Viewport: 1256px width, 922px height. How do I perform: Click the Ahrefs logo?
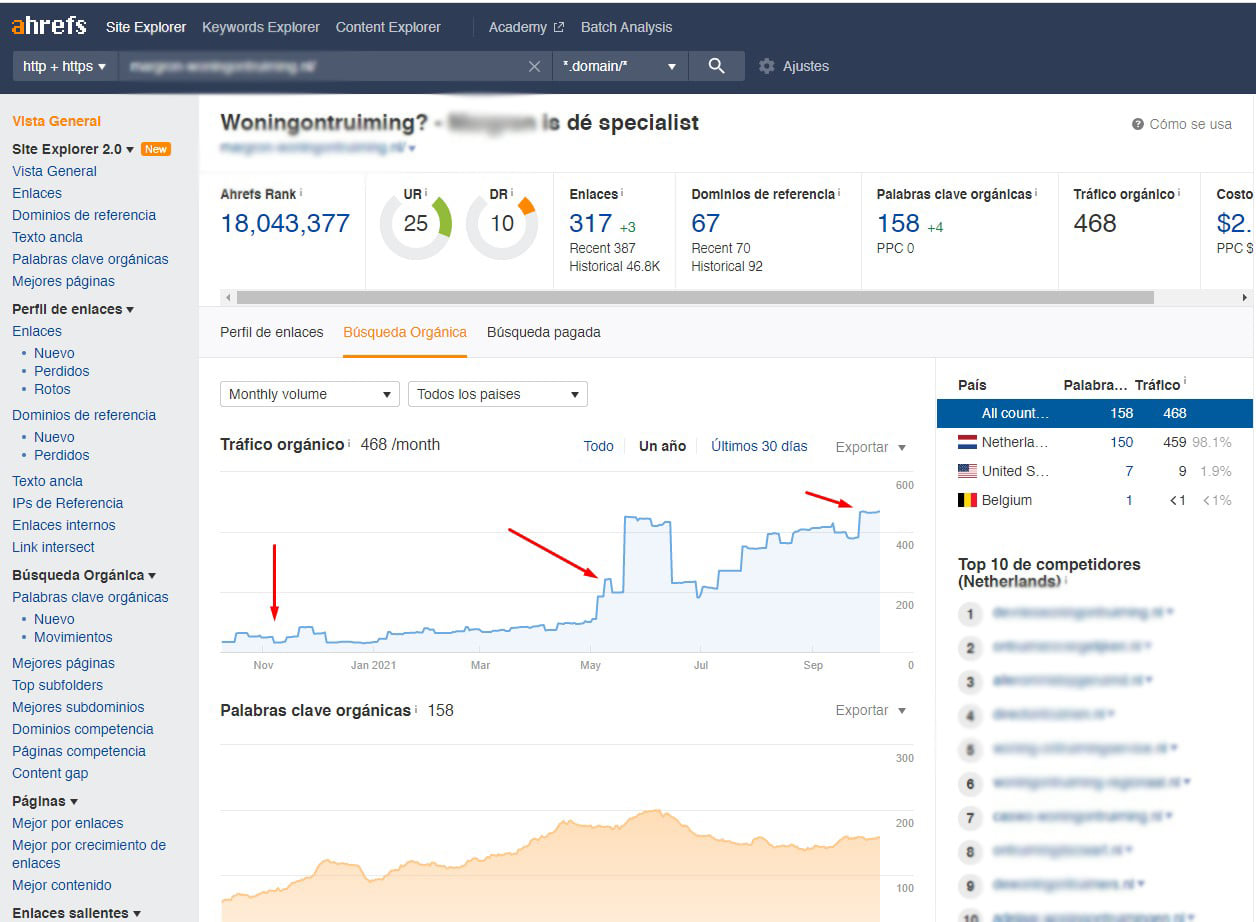pyautogui.click(x=49, y=26)
